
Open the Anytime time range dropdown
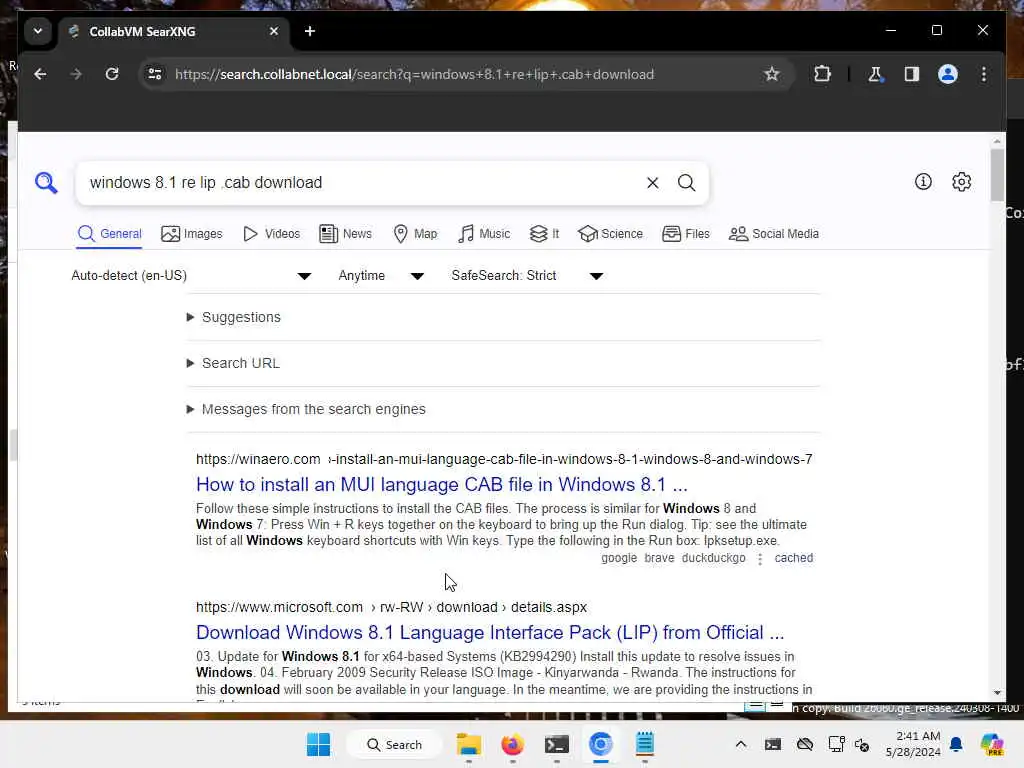click(381, 276)
